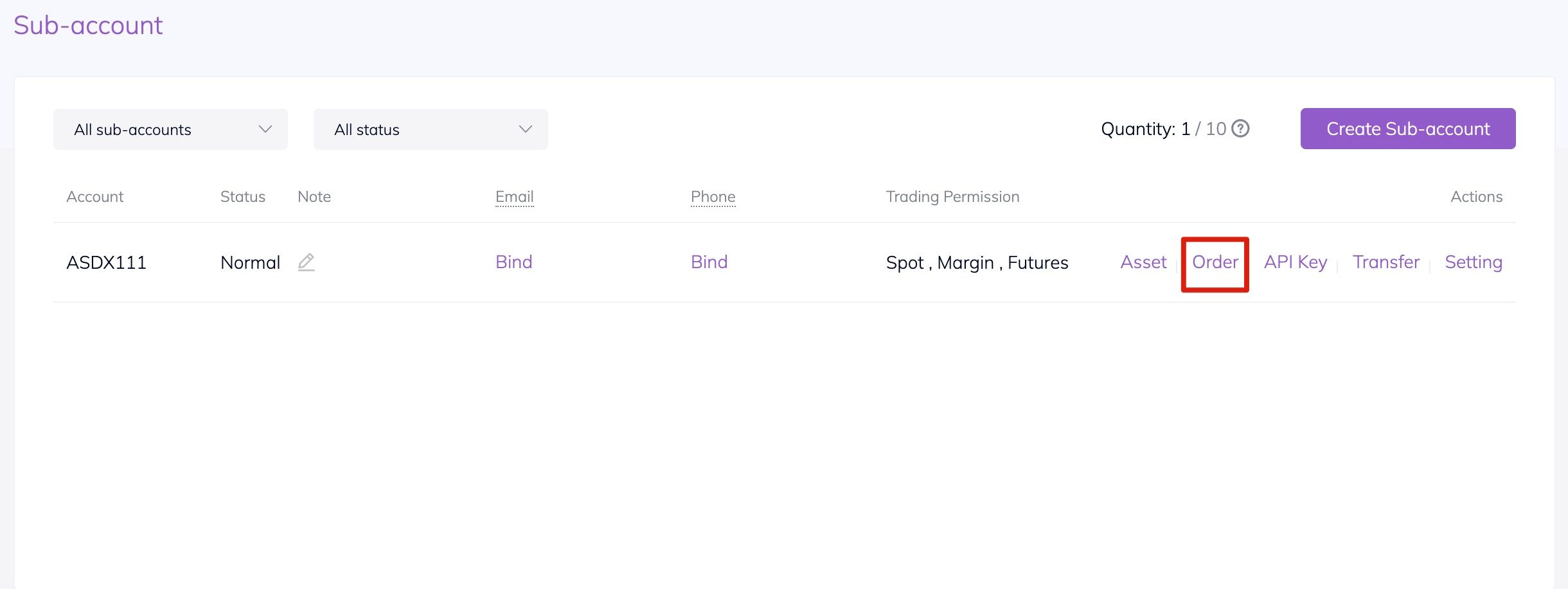Screen dimensions: 1568x589
Task: Open the Setting action for ASDX111
Action: (1473, 262)
